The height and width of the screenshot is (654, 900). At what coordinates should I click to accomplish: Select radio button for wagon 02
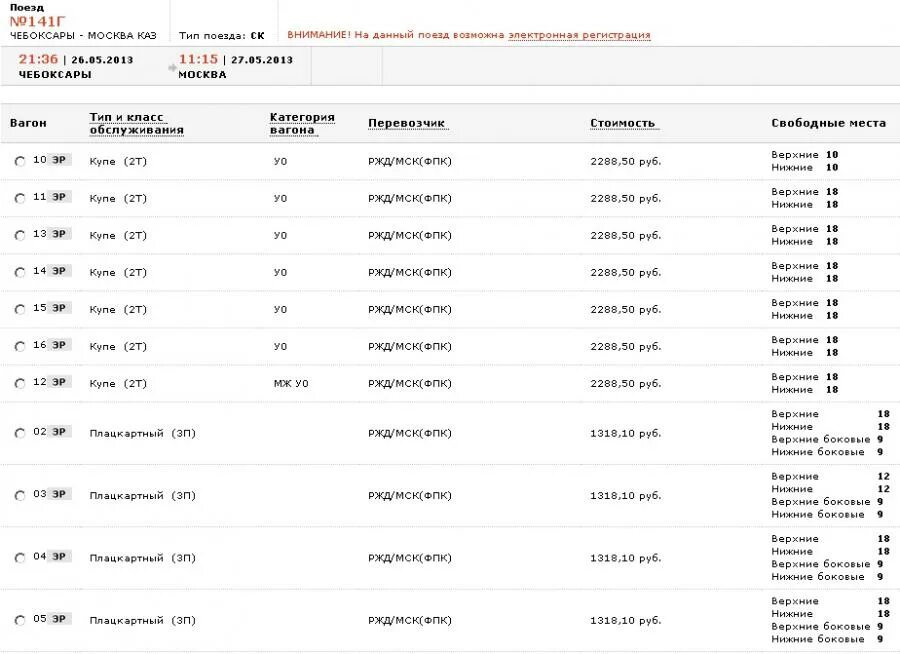(20, 434)
